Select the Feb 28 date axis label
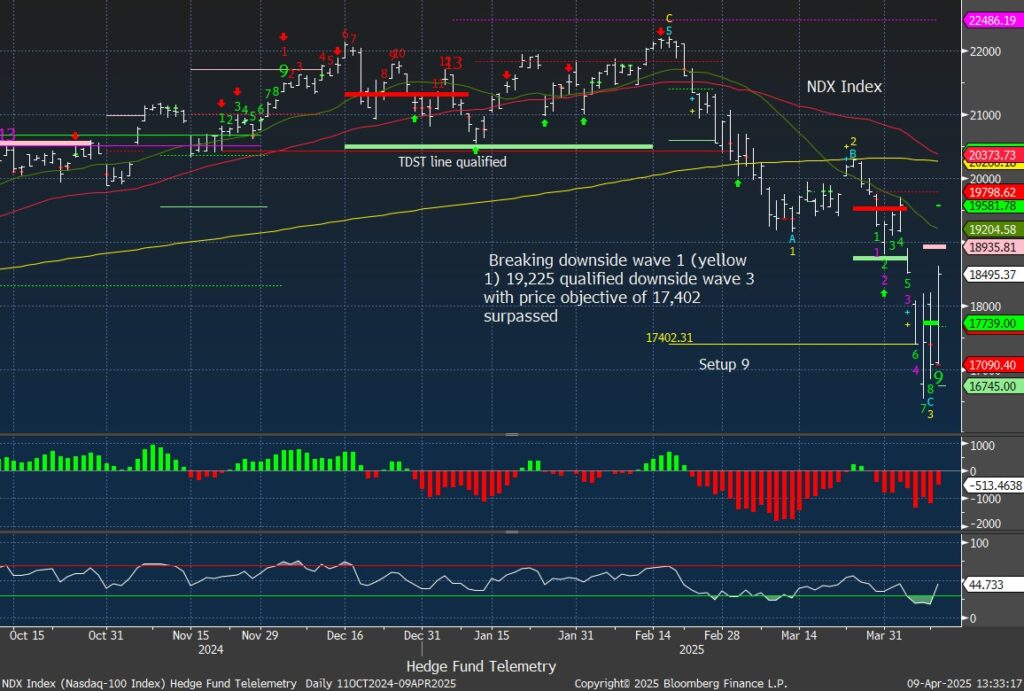This screenshot has width=1024, height=691. point(722,635)
